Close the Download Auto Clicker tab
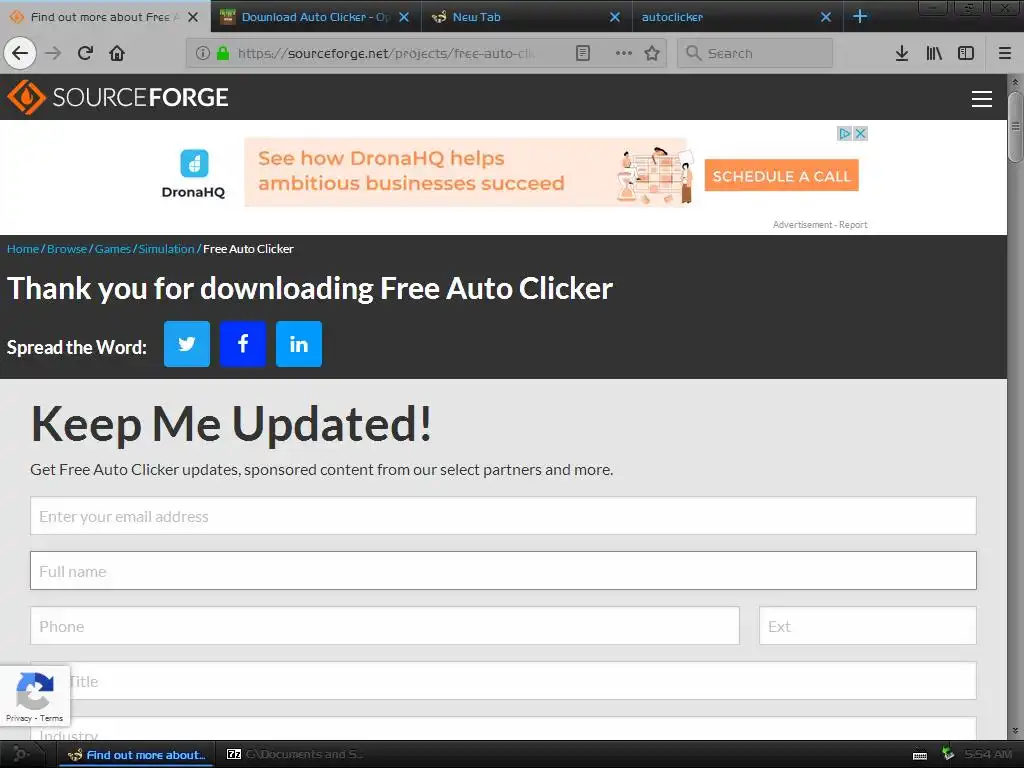Image resolution: width=1024 pixels, height=768 pixels. 404,17
